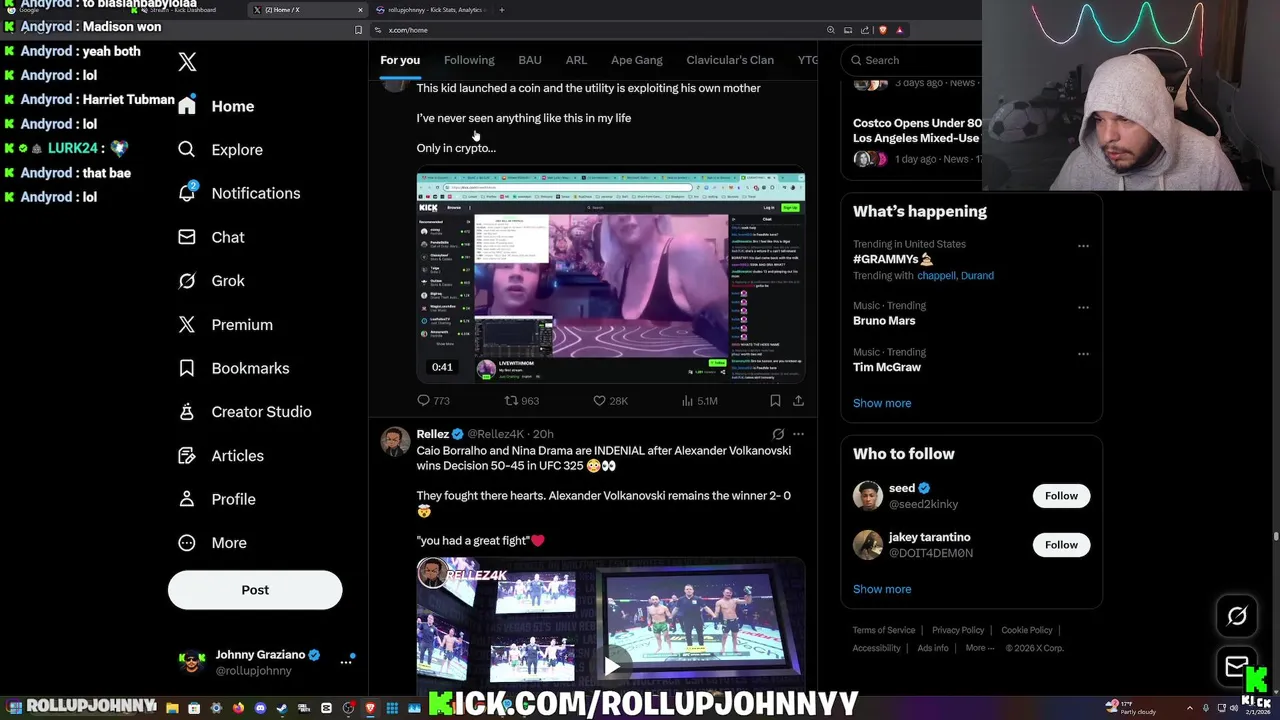Screen dimensions: 1280x720
Task: Show more under Who to follow
Action: coord(882,589)
